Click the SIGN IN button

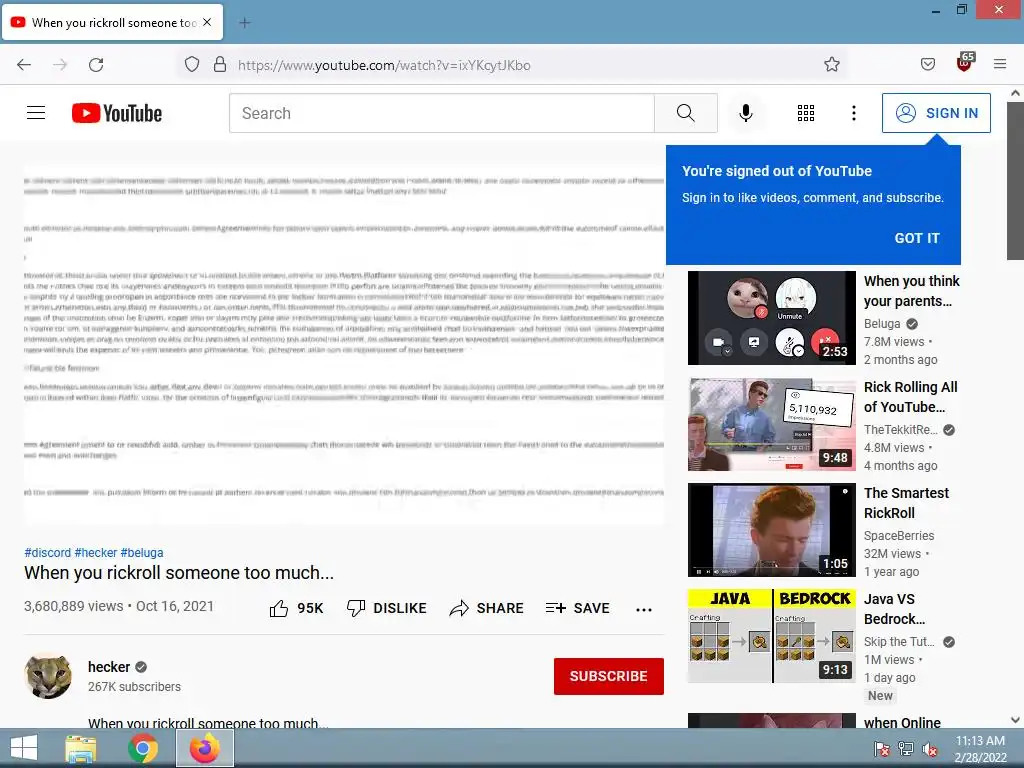pyautogui.click(x=936, y=113)
